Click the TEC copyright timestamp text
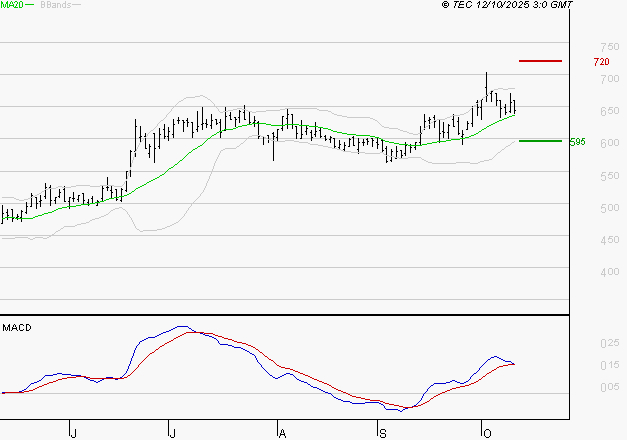The height and width of the screenshot is (440, 627). coord(508,6)
